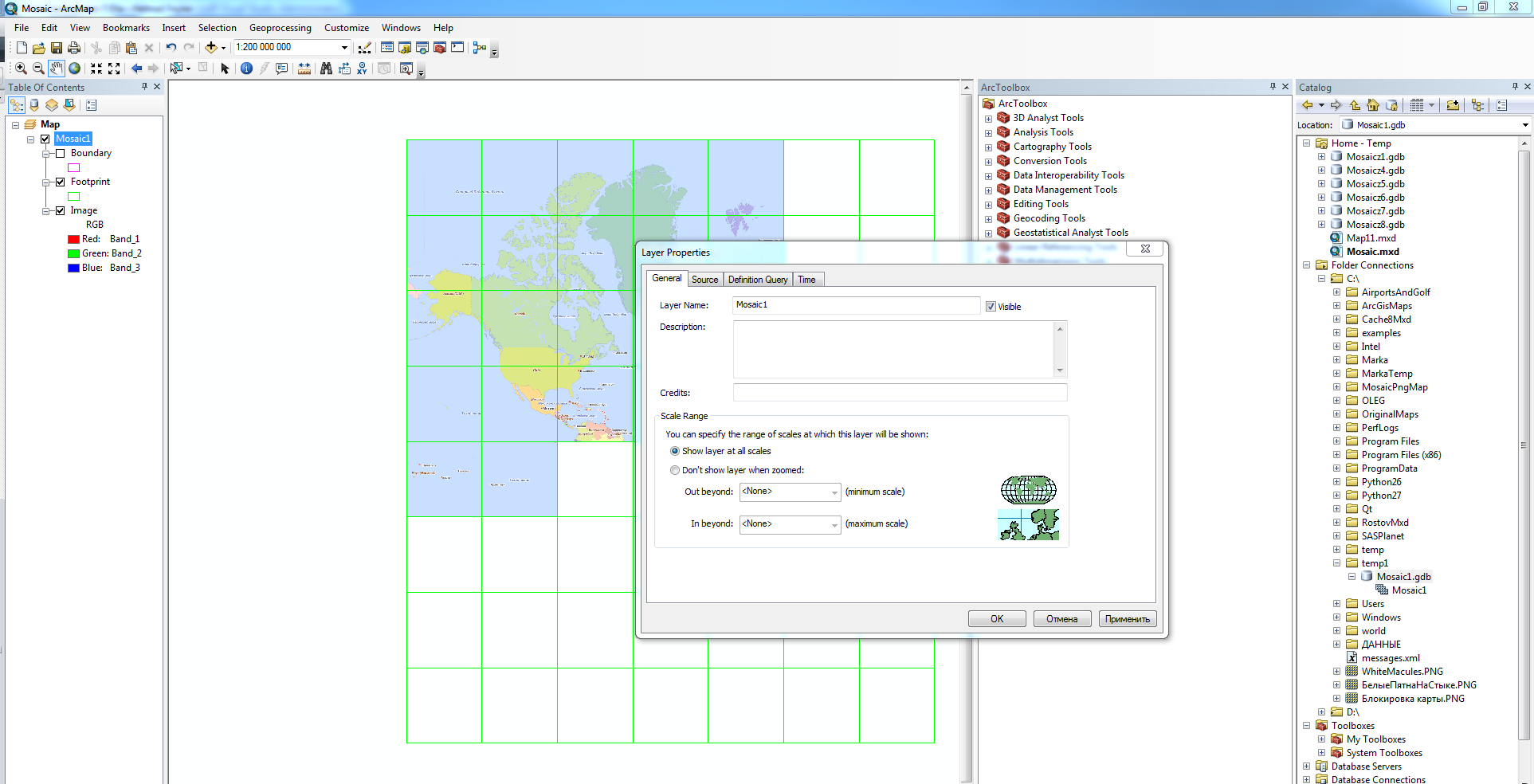
Task: Click the red Band_1 color swatch
Action: pyautogui.click(x=73, y=239)
